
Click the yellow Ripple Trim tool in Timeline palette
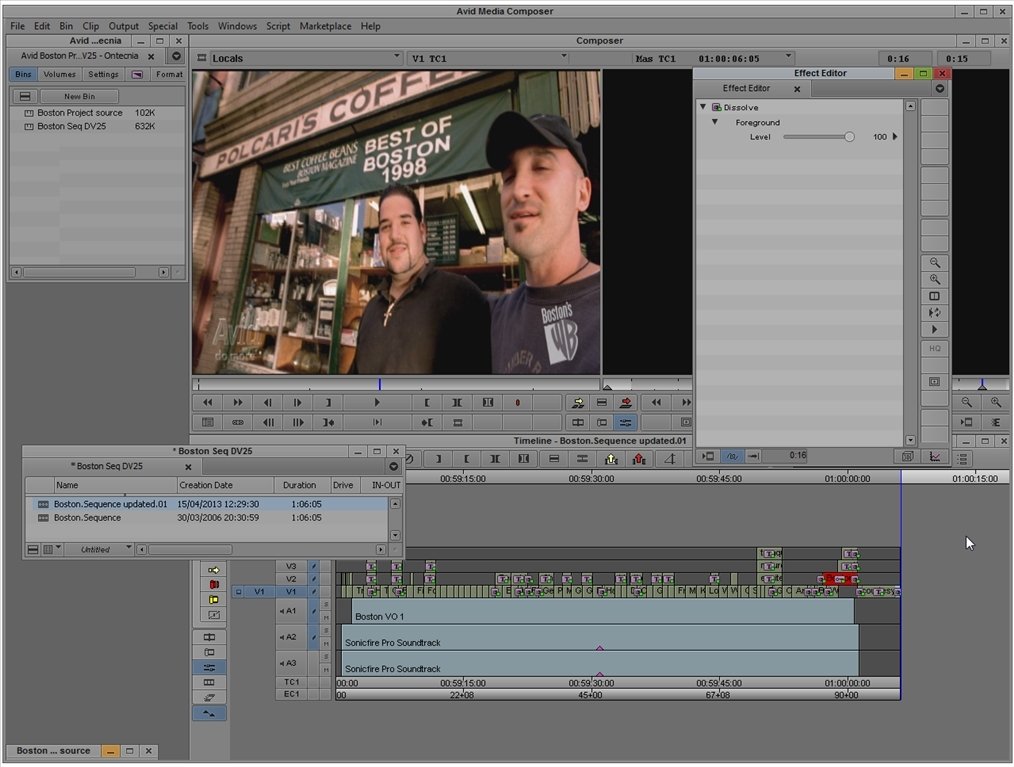click(x=213, y=600)
